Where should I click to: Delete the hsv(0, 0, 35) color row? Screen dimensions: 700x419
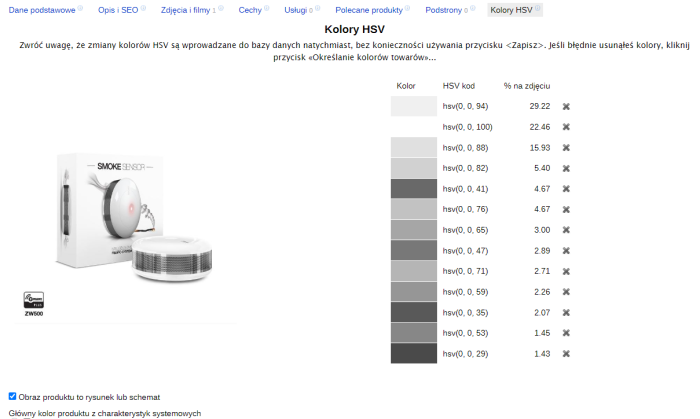(566, 313)
